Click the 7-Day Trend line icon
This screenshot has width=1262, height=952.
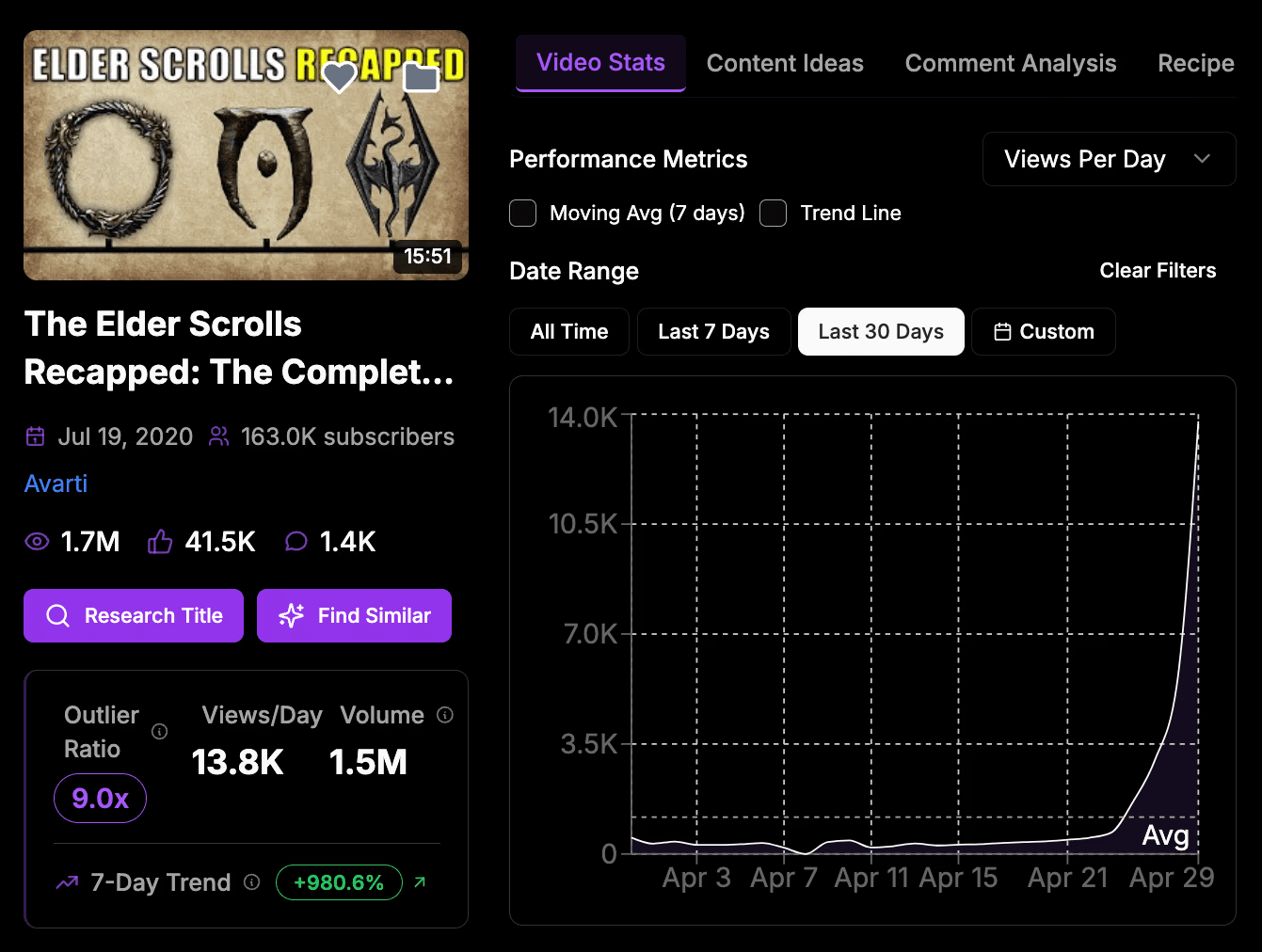point(67,882)
